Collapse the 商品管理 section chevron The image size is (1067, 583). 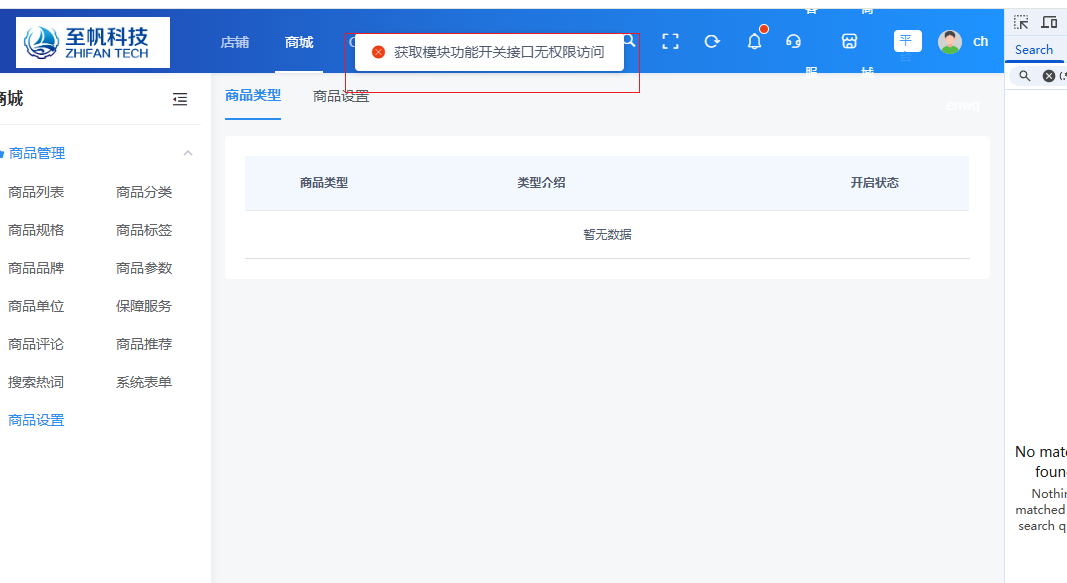tap(188, 153)
